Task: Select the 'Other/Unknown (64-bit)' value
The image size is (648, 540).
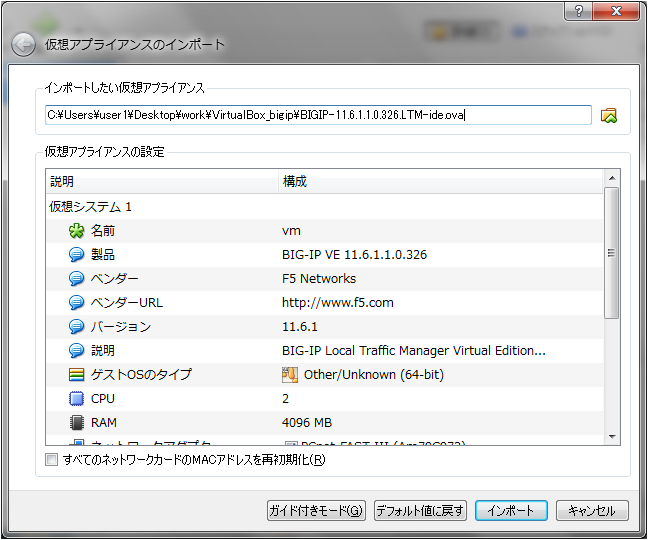Action: (x=374, y=375)
